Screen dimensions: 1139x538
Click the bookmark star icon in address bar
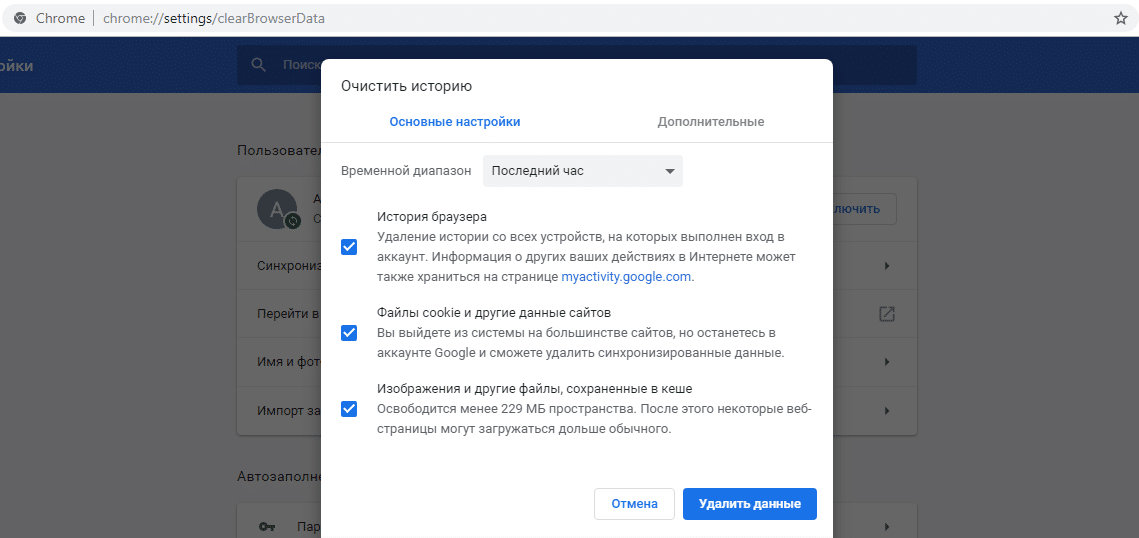coord(1121,18)
